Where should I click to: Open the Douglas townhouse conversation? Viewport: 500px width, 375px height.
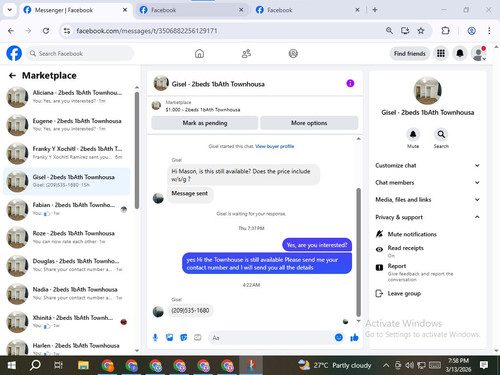(x=67, y=265)
